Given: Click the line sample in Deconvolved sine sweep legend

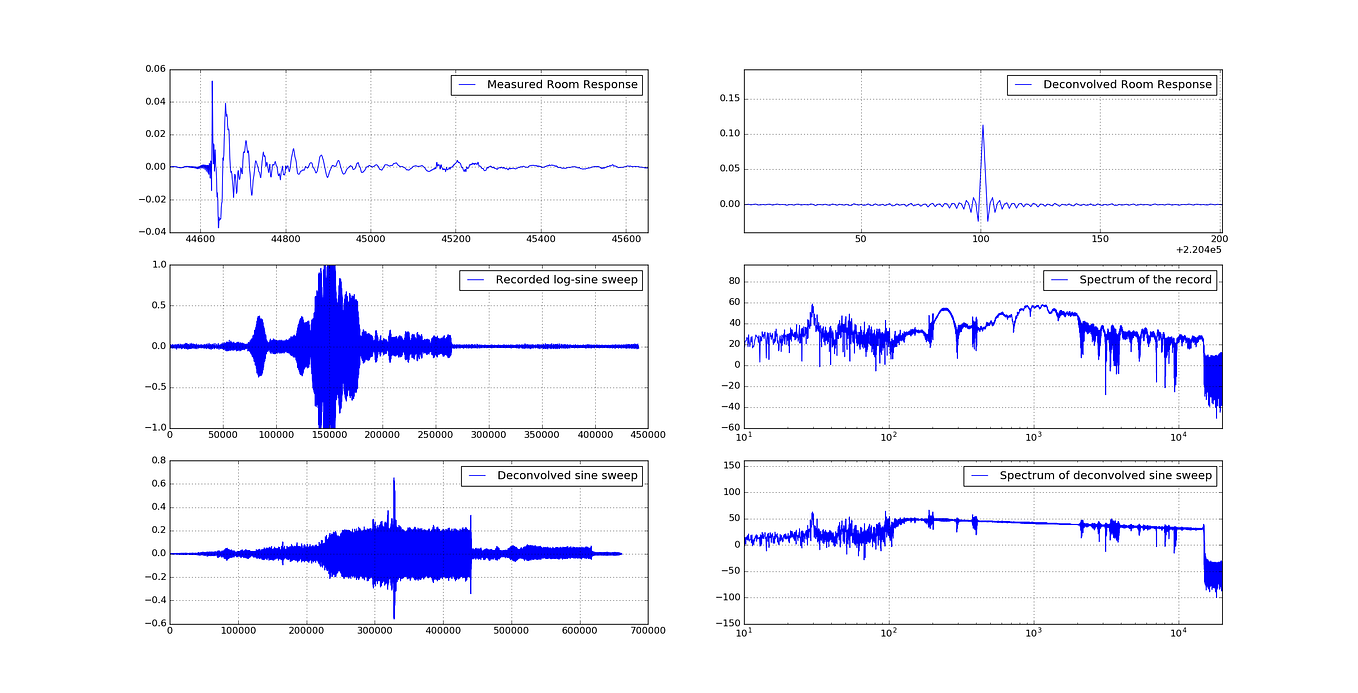Looking at the screenshot, I should point(477,476).
